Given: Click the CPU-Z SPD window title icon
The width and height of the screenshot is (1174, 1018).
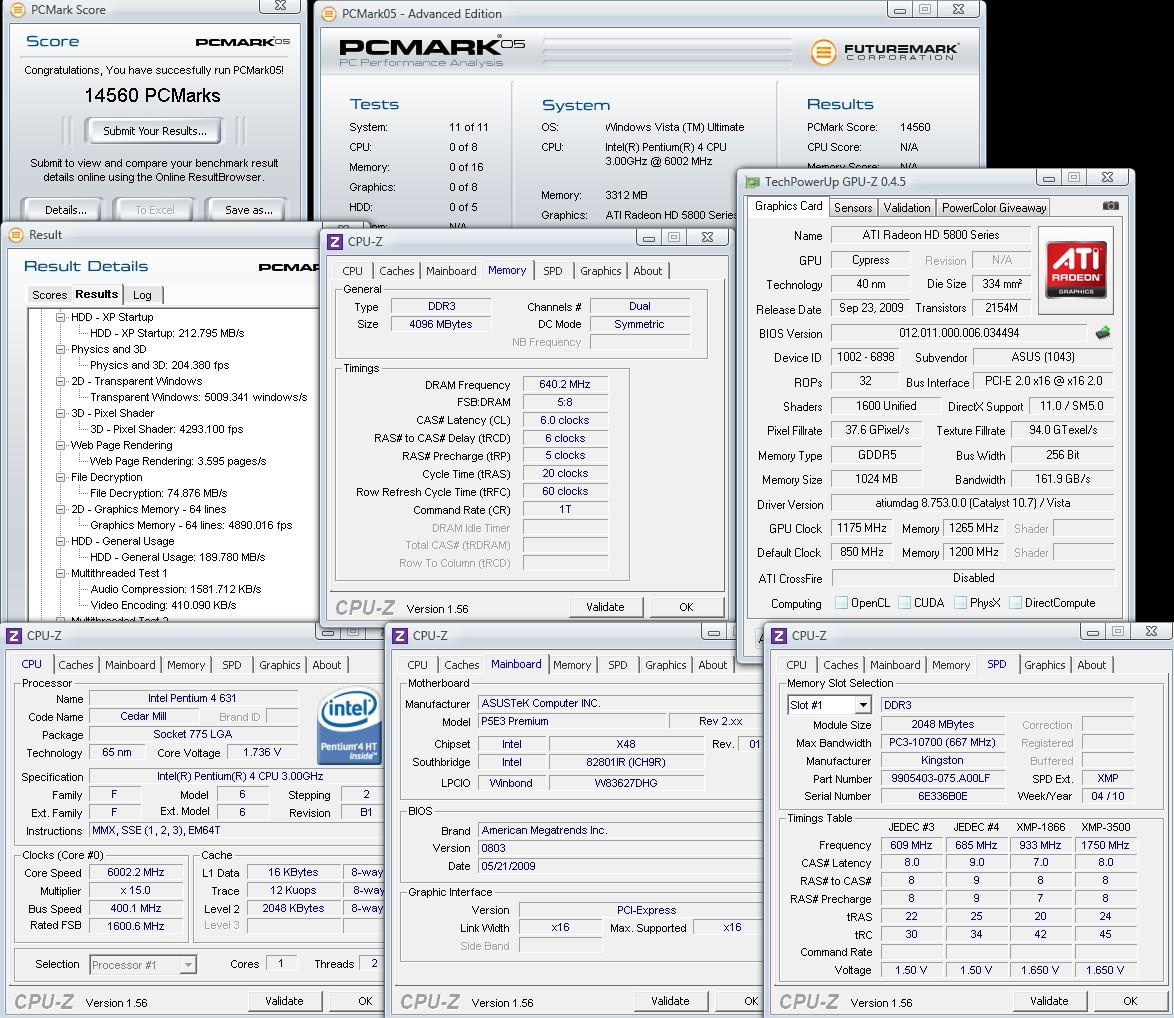Looking at the screenshot, I should 779,636.
